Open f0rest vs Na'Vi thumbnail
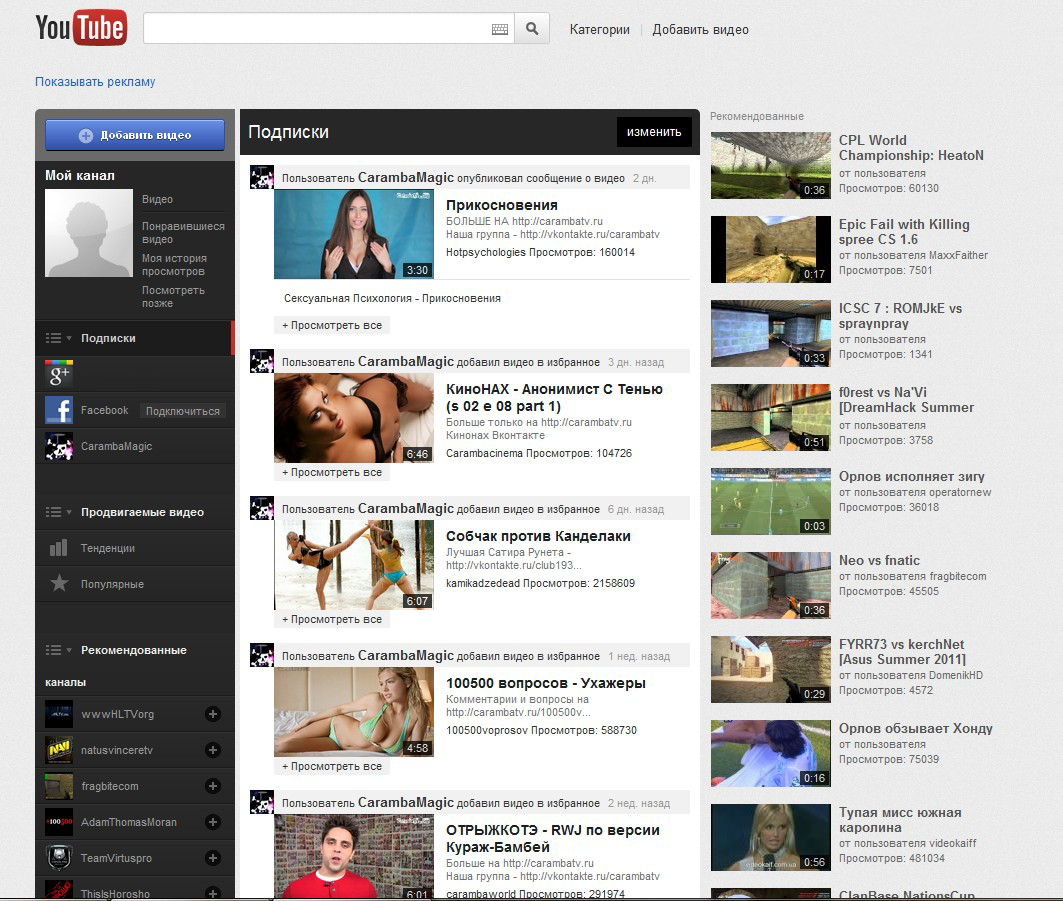This screenshot has width=1063, height=901. 771,418
